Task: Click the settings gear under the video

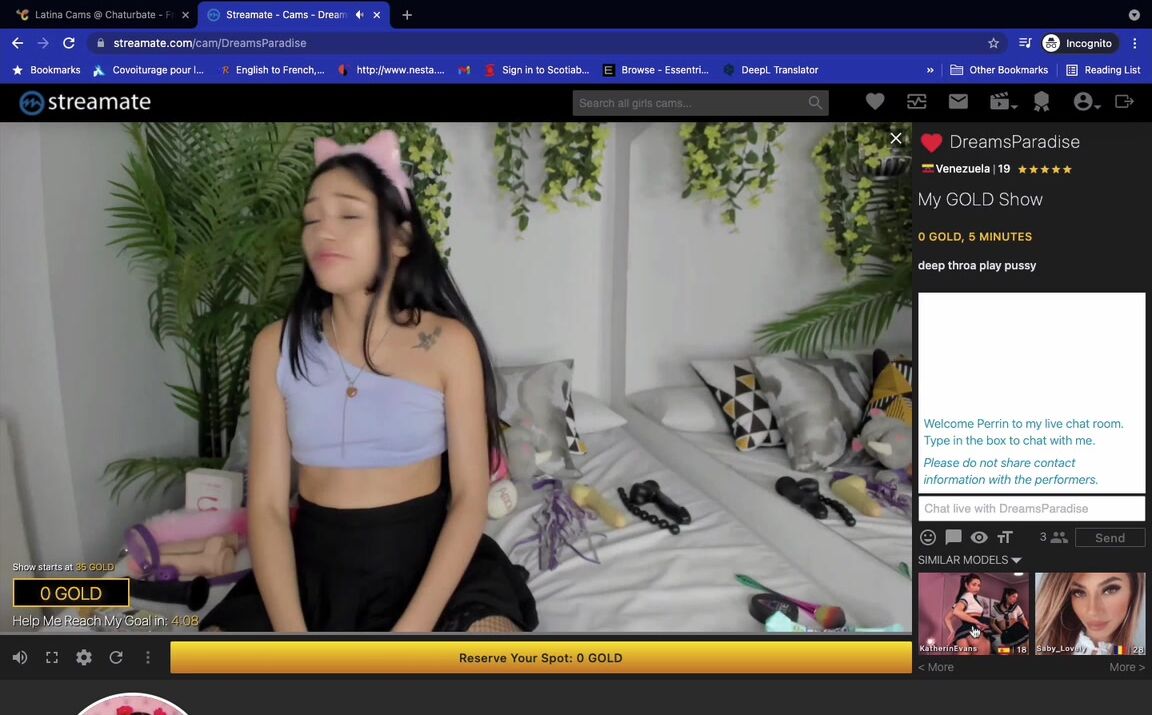Action: (x=84, y=657)
